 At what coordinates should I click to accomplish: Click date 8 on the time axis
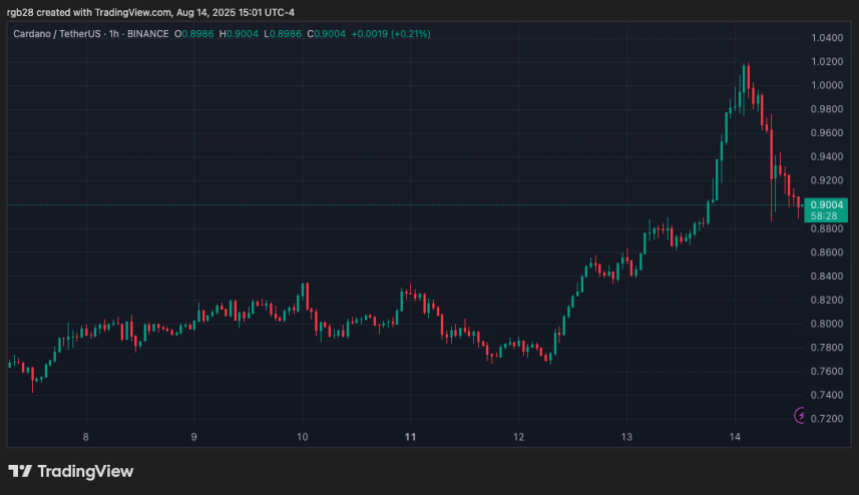coord(86,437)
